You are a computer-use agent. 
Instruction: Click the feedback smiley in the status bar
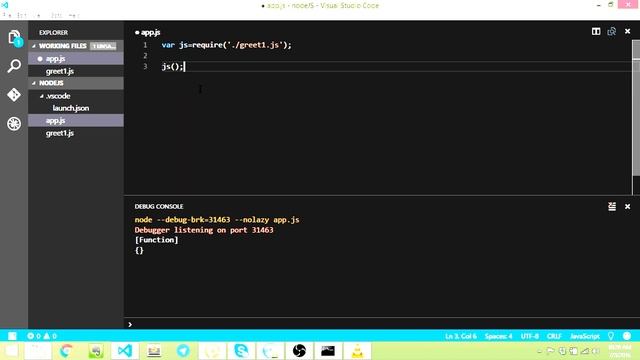pos(627,336)
